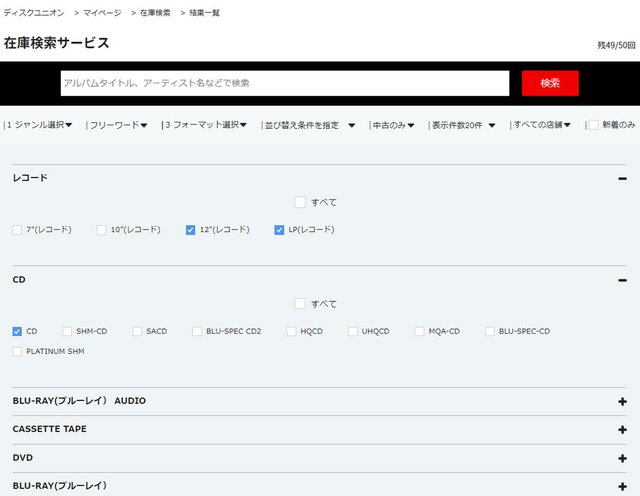Open 並び替え条件を指定 sort dropdown
640x496 pixels.
point(308,125)
